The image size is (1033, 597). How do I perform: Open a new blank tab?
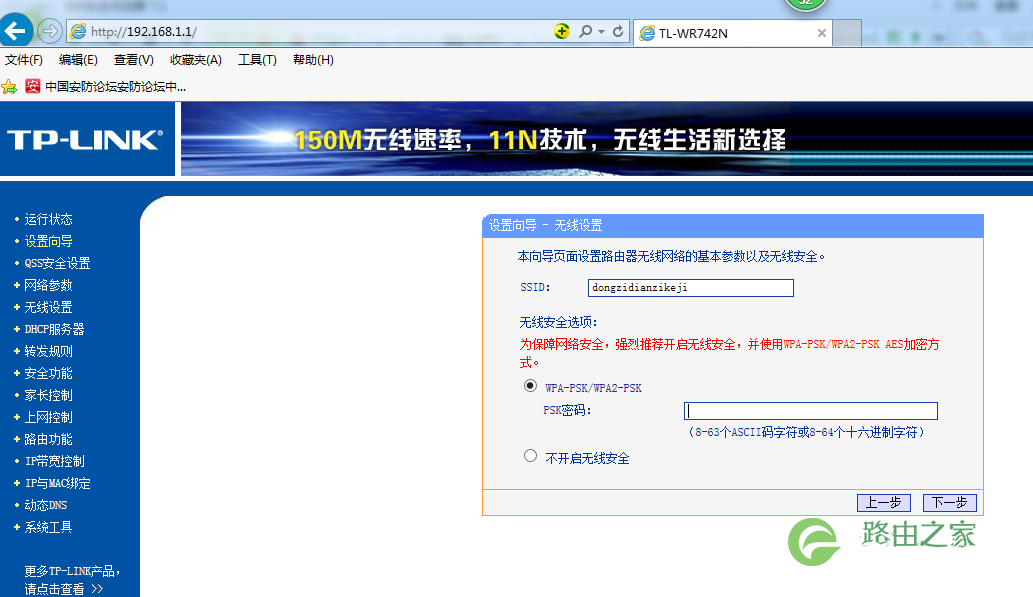pos(847,33)
